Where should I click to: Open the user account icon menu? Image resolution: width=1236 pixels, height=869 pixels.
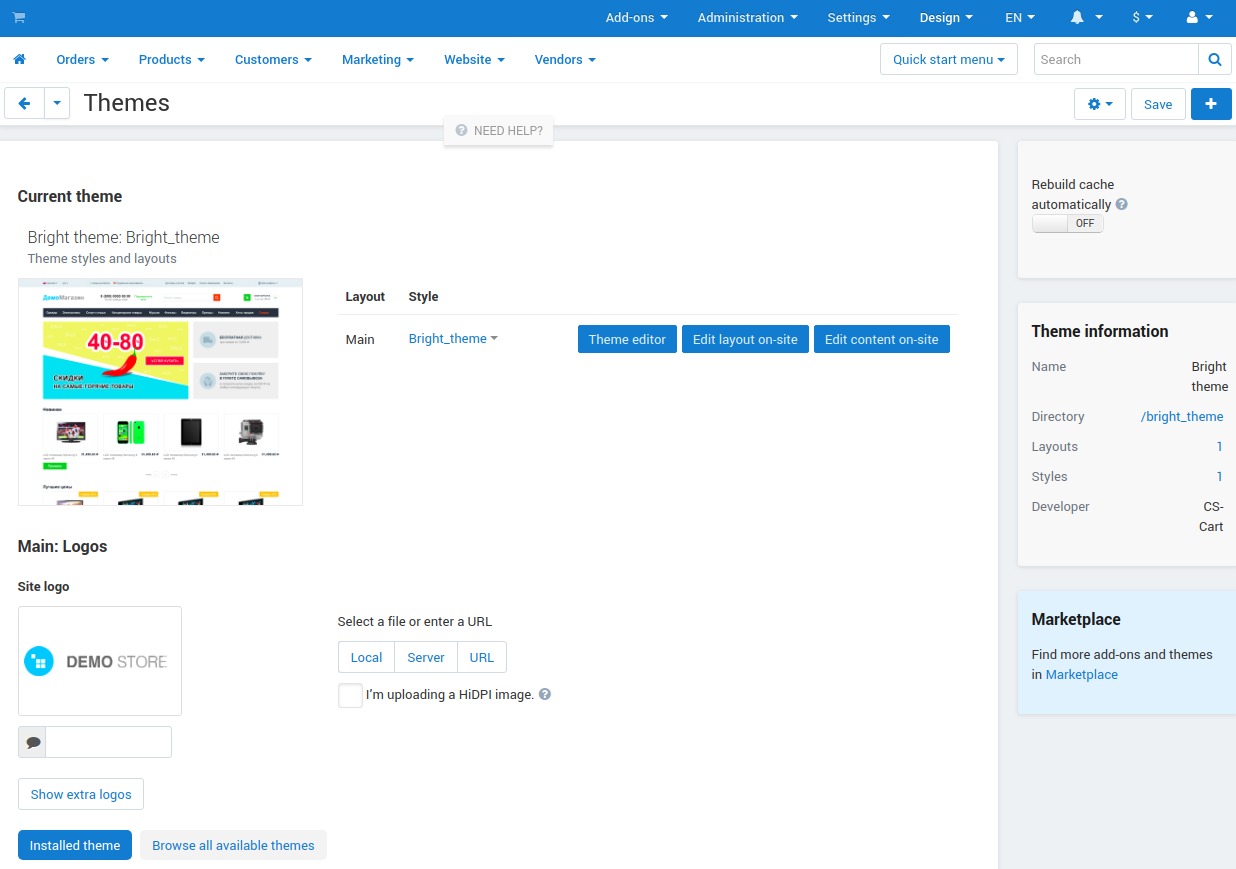1198,18
